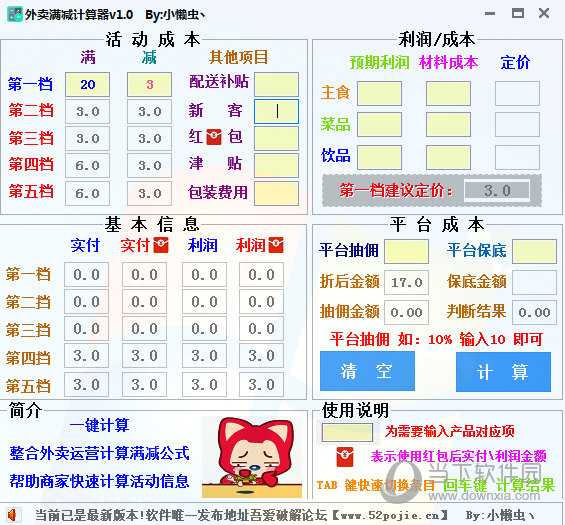Click the 津贴 input field
The height and width of the screenshot is (525, 565).
click(276, 165)
